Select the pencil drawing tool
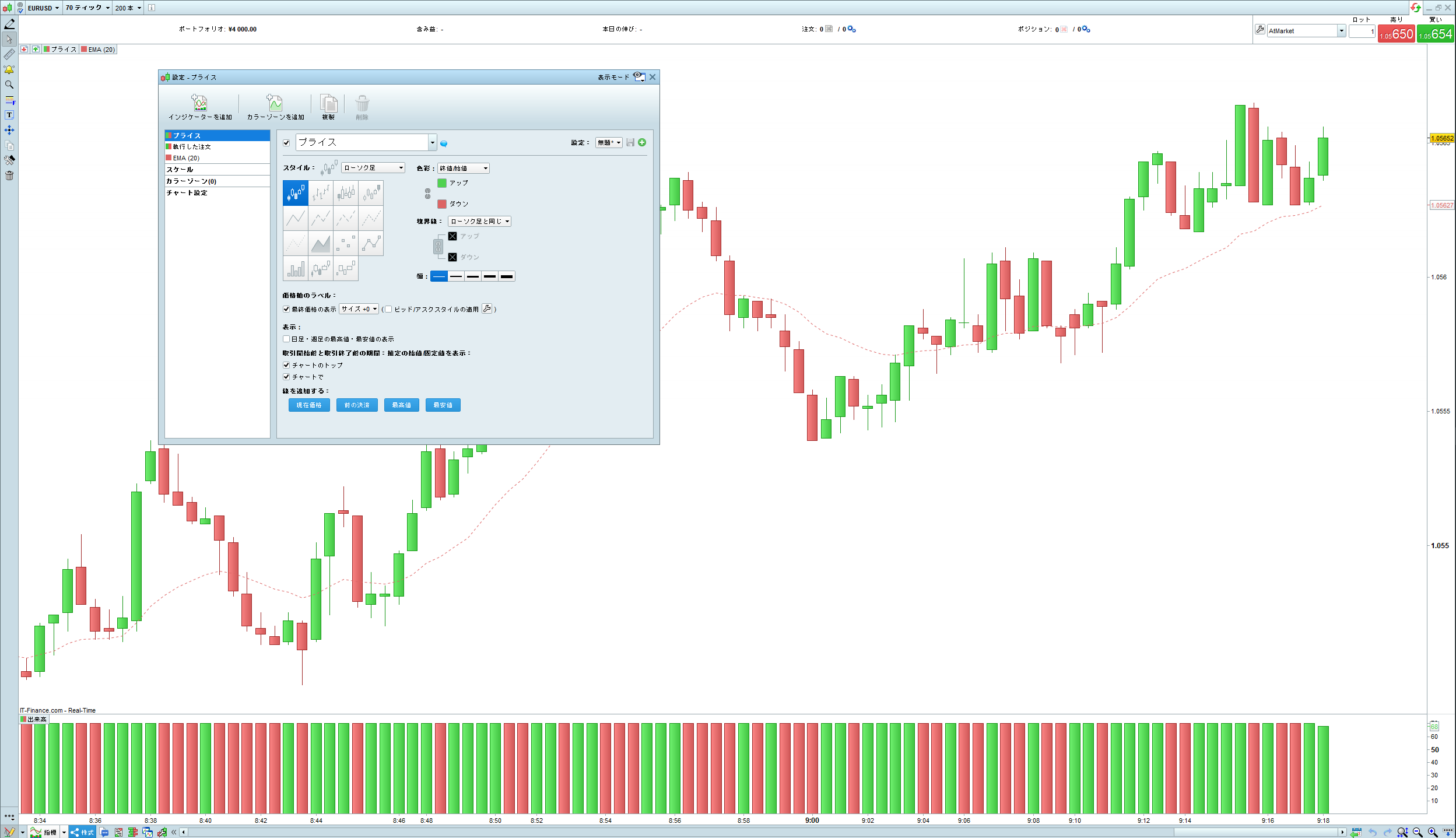 tap(9, 24)
